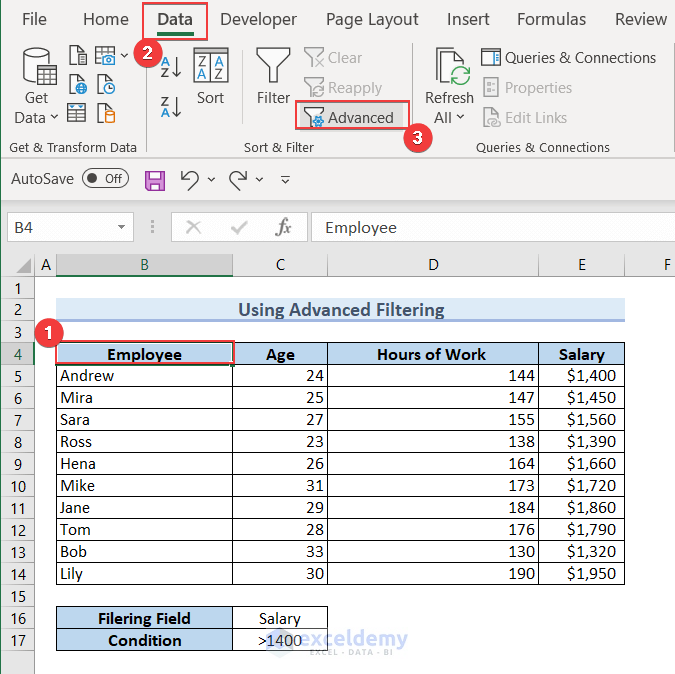Open the Queries & Connections pane
The image size is (675, 674).
(568, 58)
